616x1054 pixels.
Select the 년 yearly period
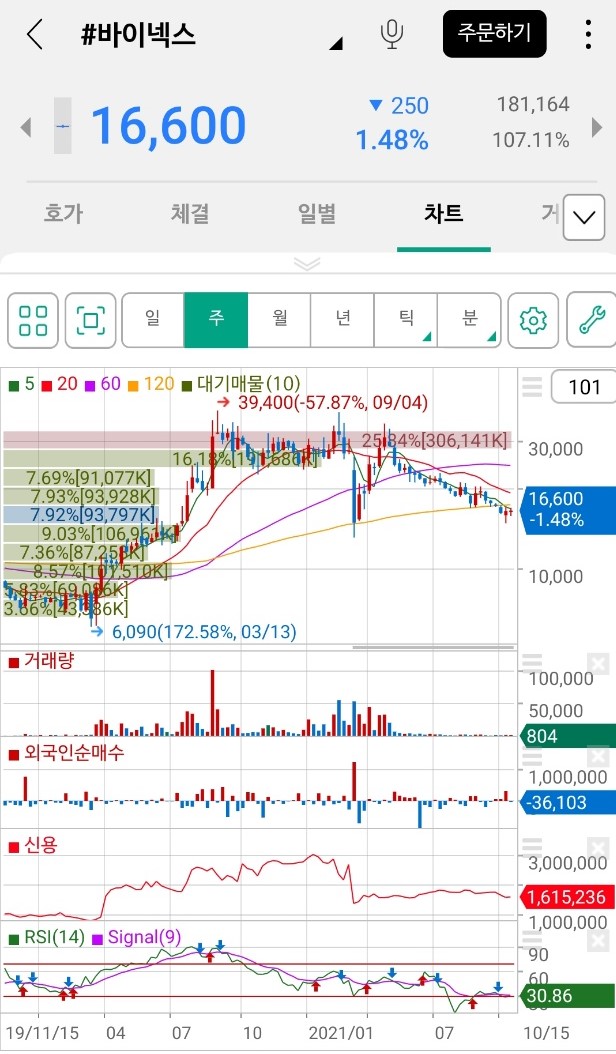click(342, 320)
